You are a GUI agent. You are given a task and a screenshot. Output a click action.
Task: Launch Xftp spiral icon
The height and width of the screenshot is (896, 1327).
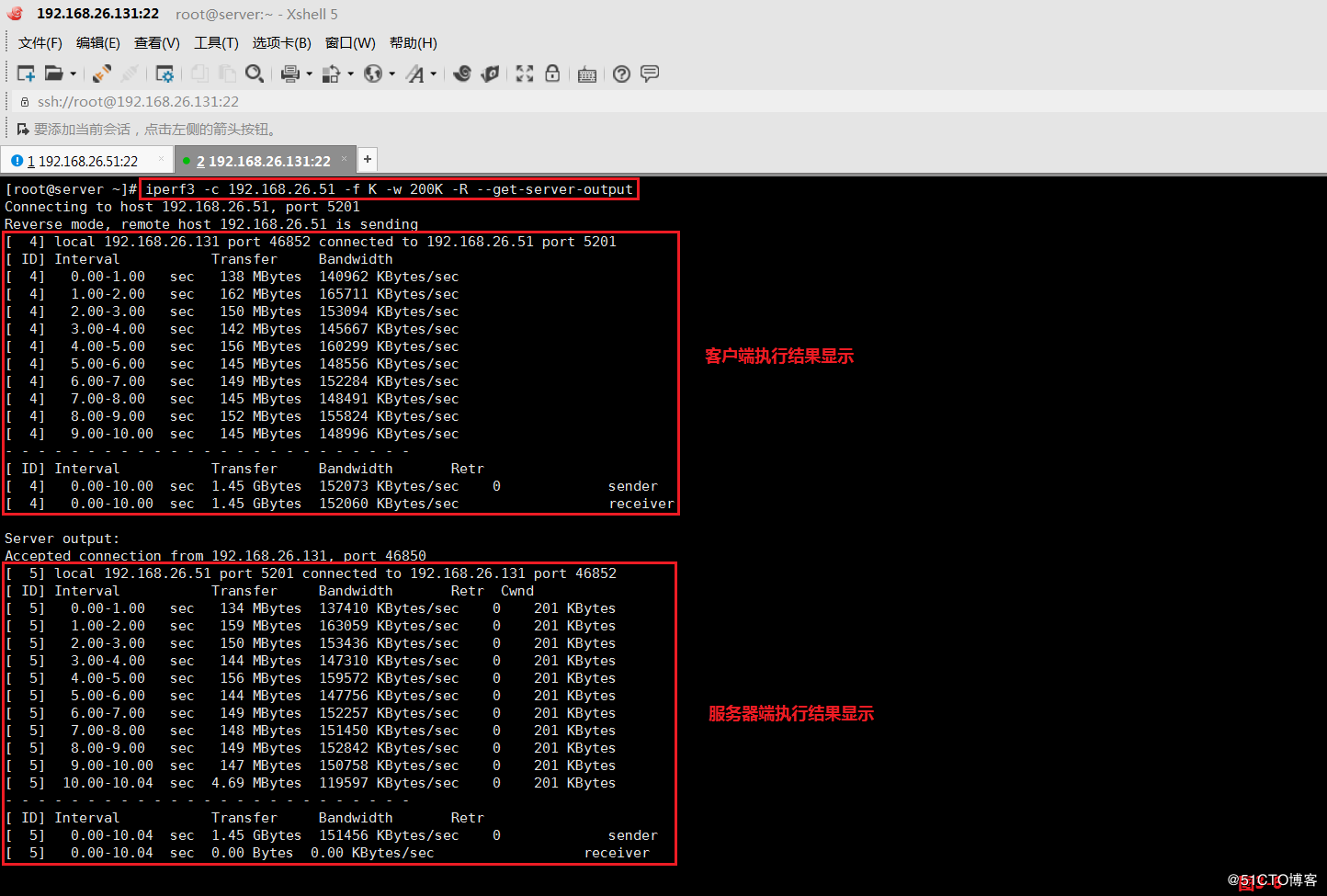pos(462,74)
